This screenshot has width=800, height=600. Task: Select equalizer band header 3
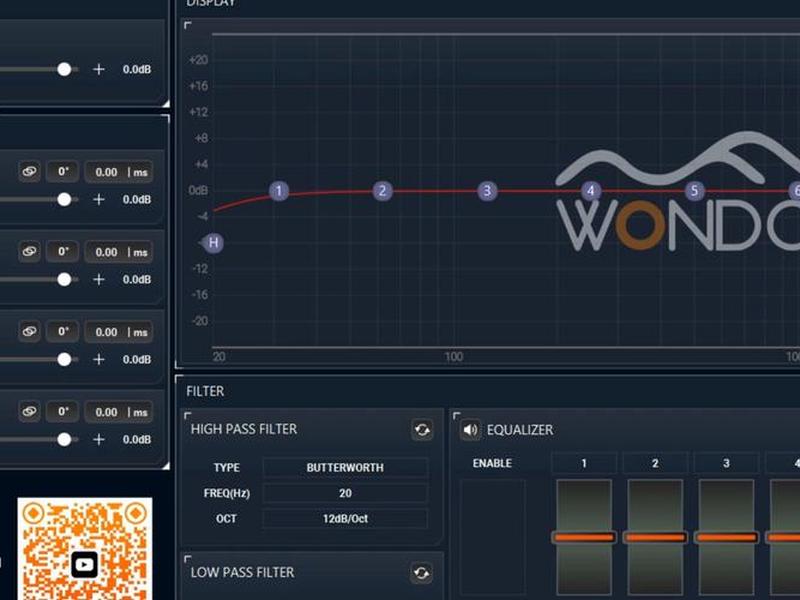(727, 463)
